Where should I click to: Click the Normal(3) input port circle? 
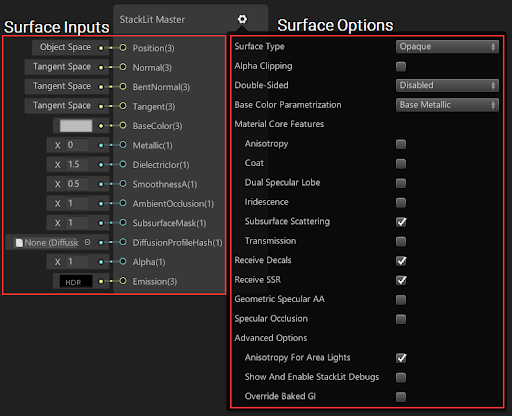click(123, 67)
